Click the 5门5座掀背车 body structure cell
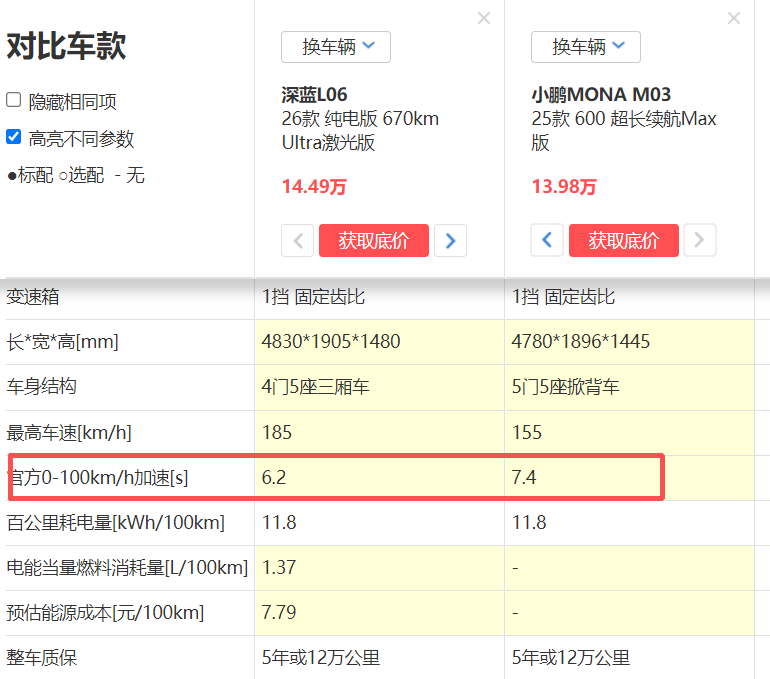The width and height of the screenshot is (770, 679). [x=565, y=387]
